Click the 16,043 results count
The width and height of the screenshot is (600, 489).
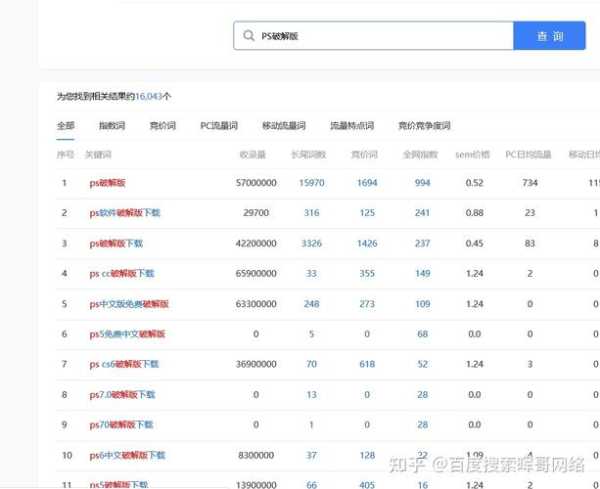pyautogui.click(x=149, y=96)
